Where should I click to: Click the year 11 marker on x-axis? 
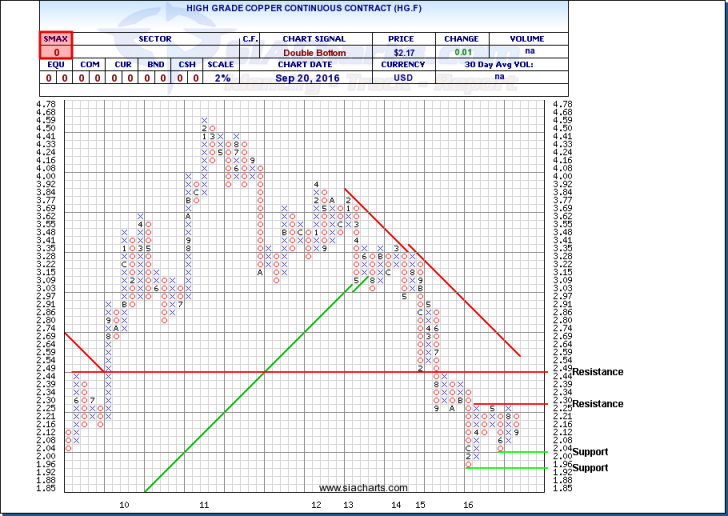tap(204, 506)
